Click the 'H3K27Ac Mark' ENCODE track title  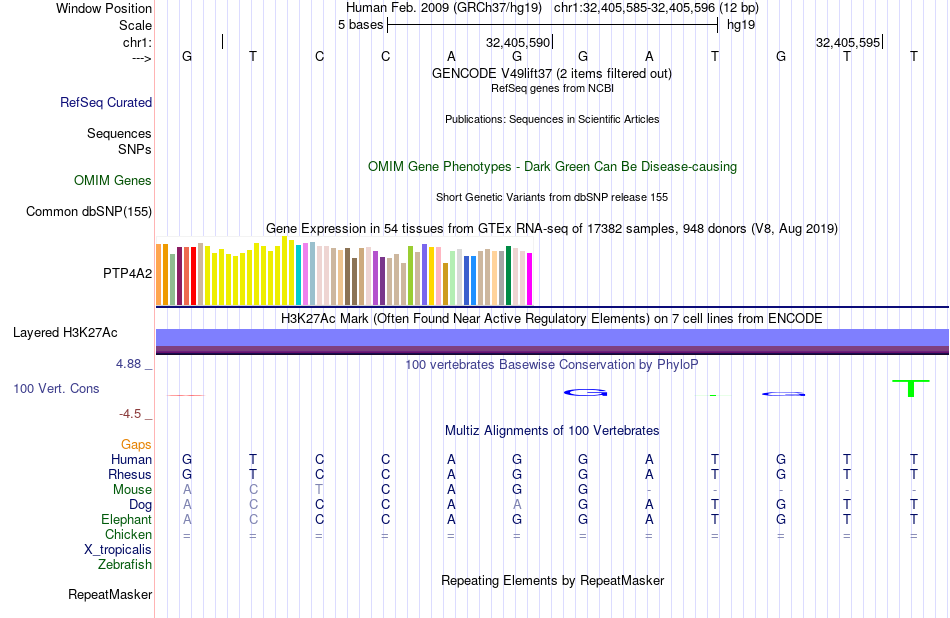click(x=552, y=319)
